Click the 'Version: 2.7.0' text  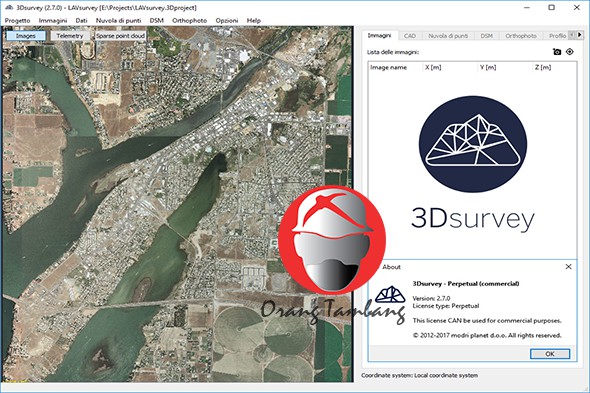pos(431,298)
